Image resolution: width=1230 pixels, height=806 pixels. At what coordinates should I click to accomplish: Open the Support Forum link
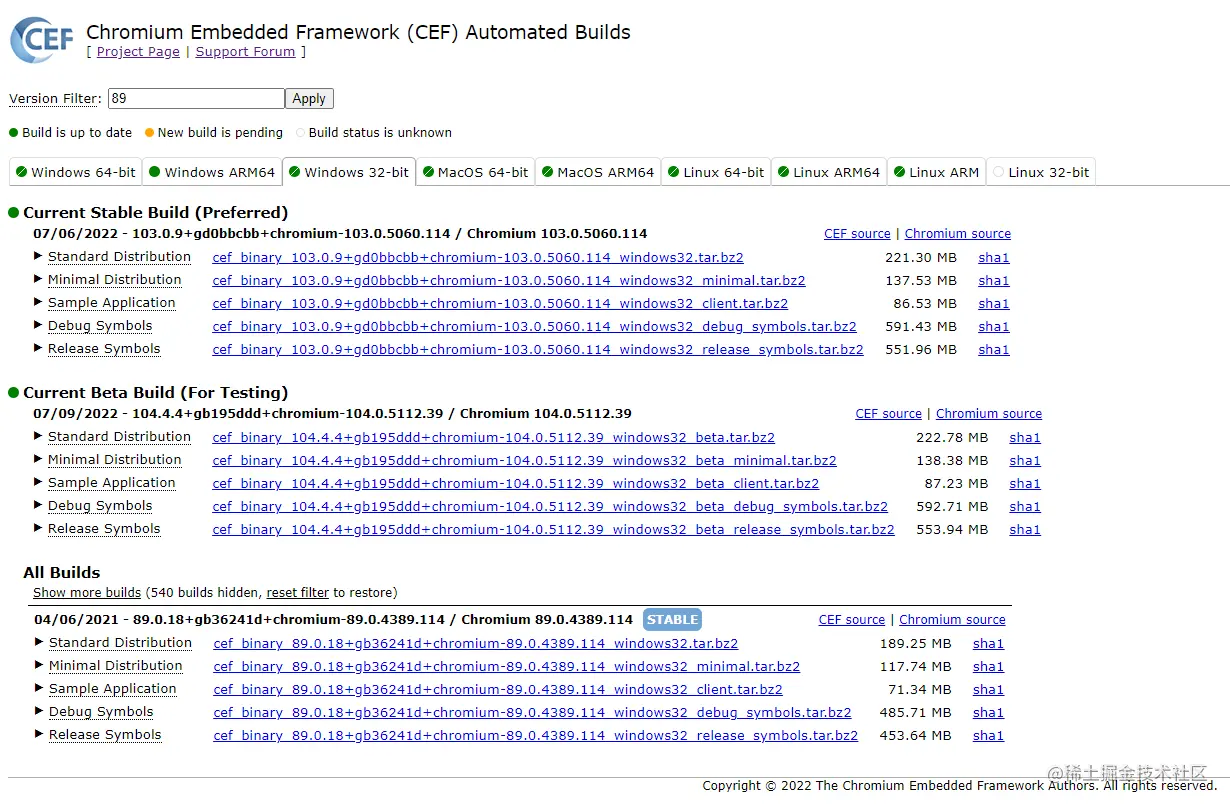pos(246,52)
